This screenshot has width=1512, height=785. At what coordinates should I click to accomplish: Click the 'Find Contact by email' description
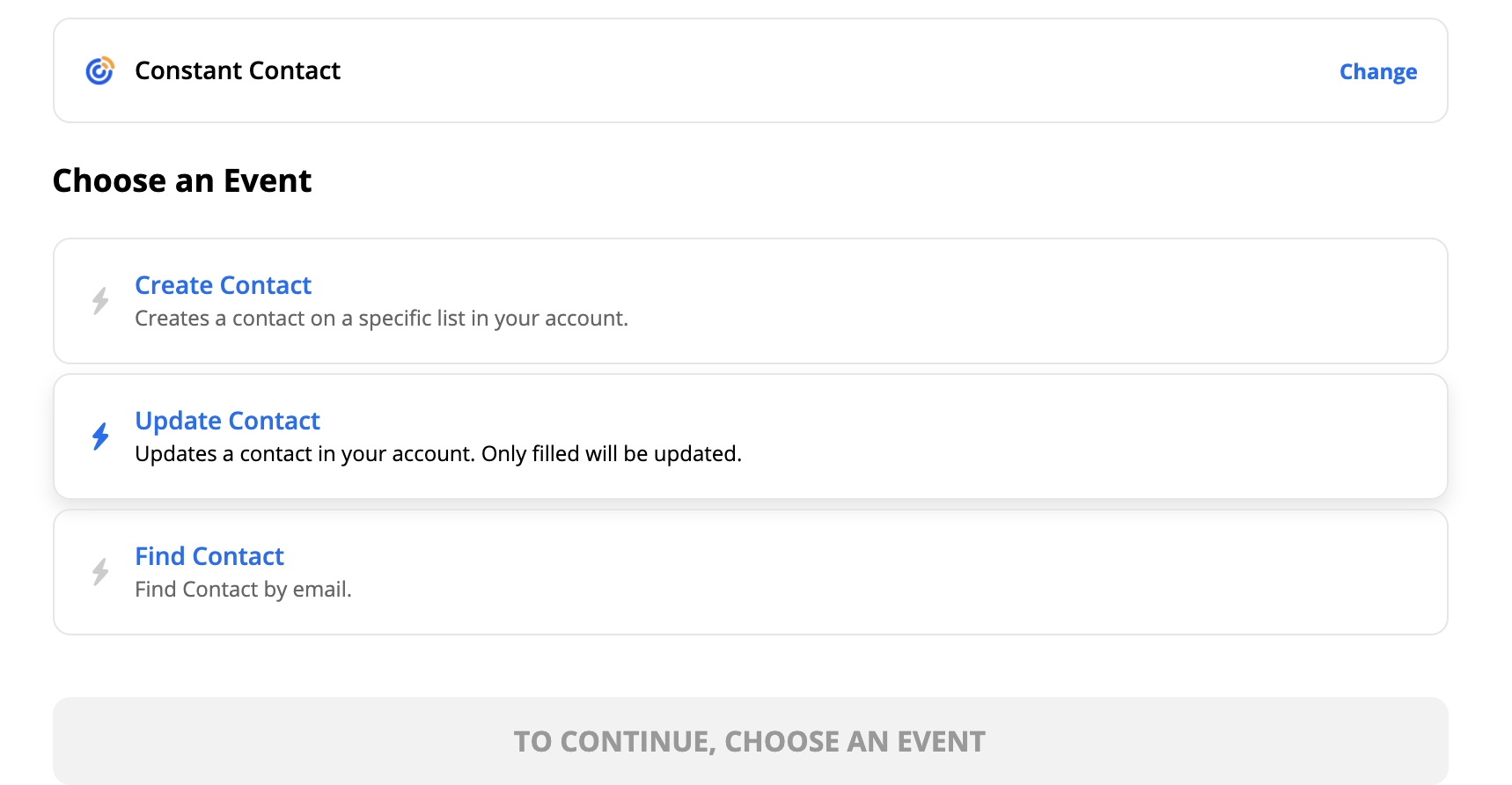(x=243, y=590)
